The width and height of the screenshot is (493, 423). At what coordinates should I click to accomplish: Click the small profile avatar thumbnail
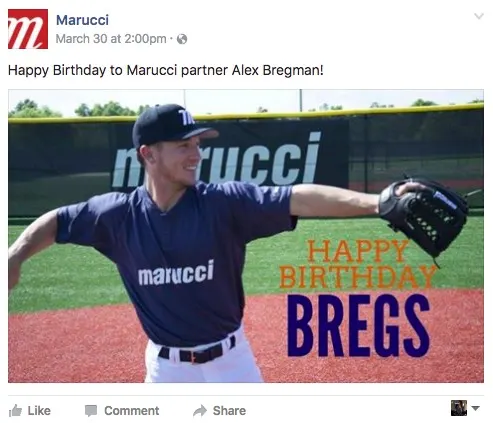pyautogui.click(x=459, y=408)
